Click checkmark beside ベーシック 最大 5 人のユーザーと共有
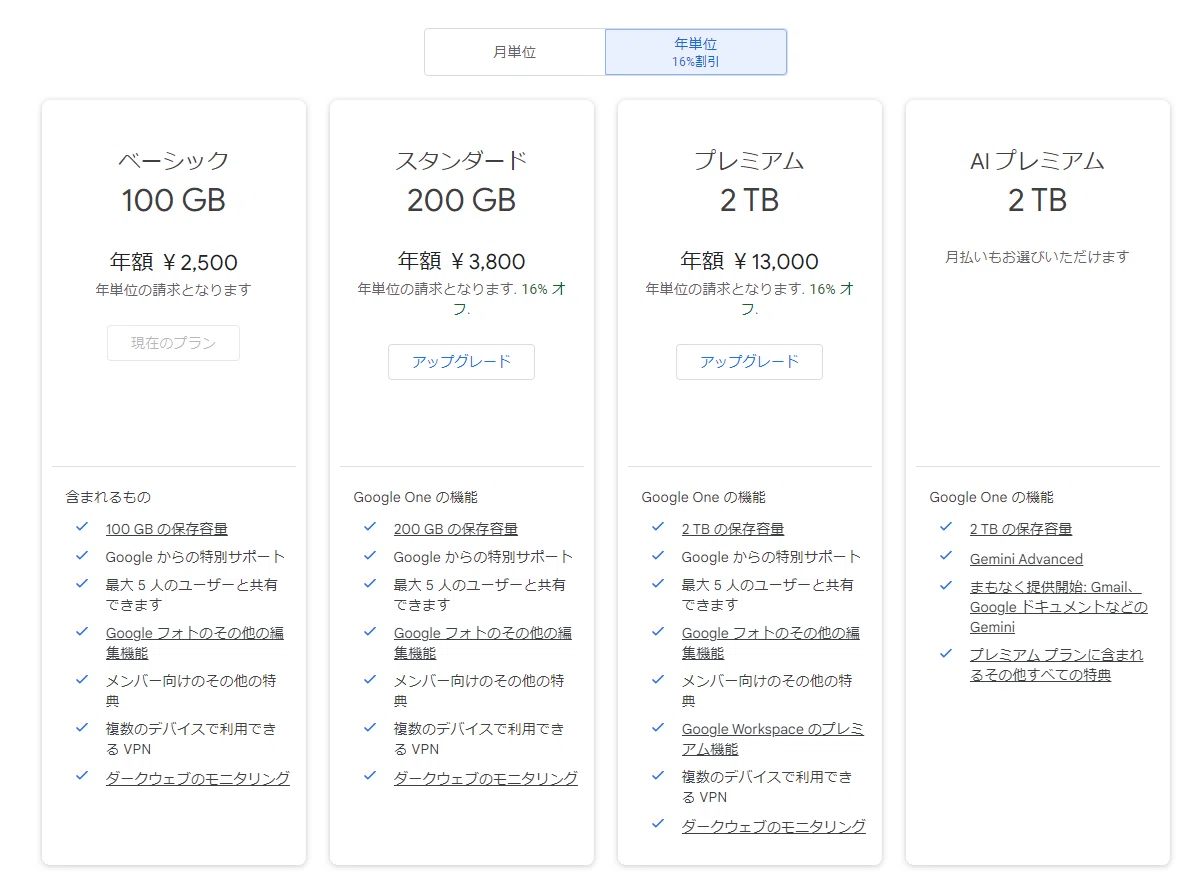The height and width of the screenshot is (875, 1193). [x=82, y=584]
